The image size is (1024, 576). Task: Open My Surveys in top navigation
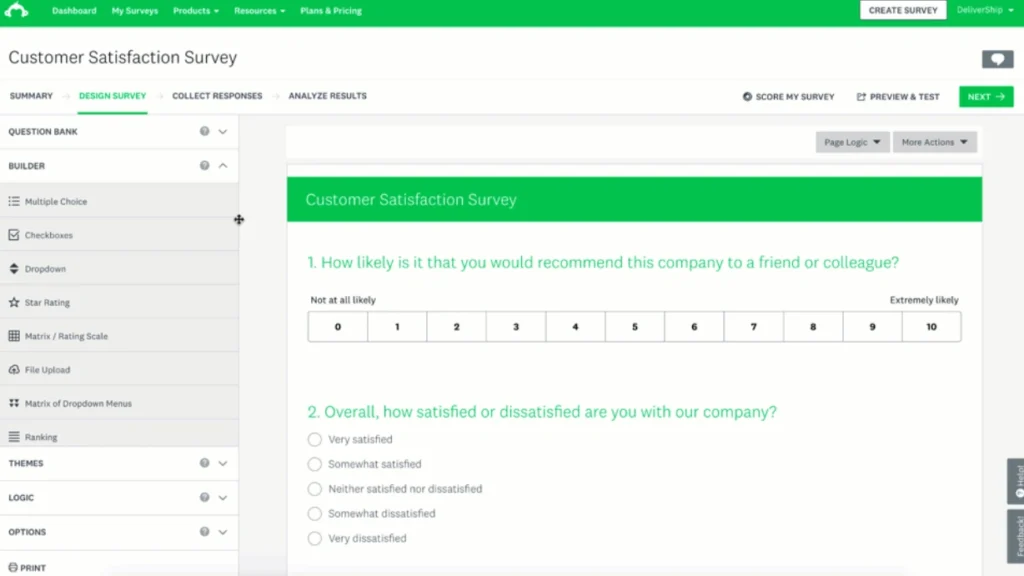point(135,11)
